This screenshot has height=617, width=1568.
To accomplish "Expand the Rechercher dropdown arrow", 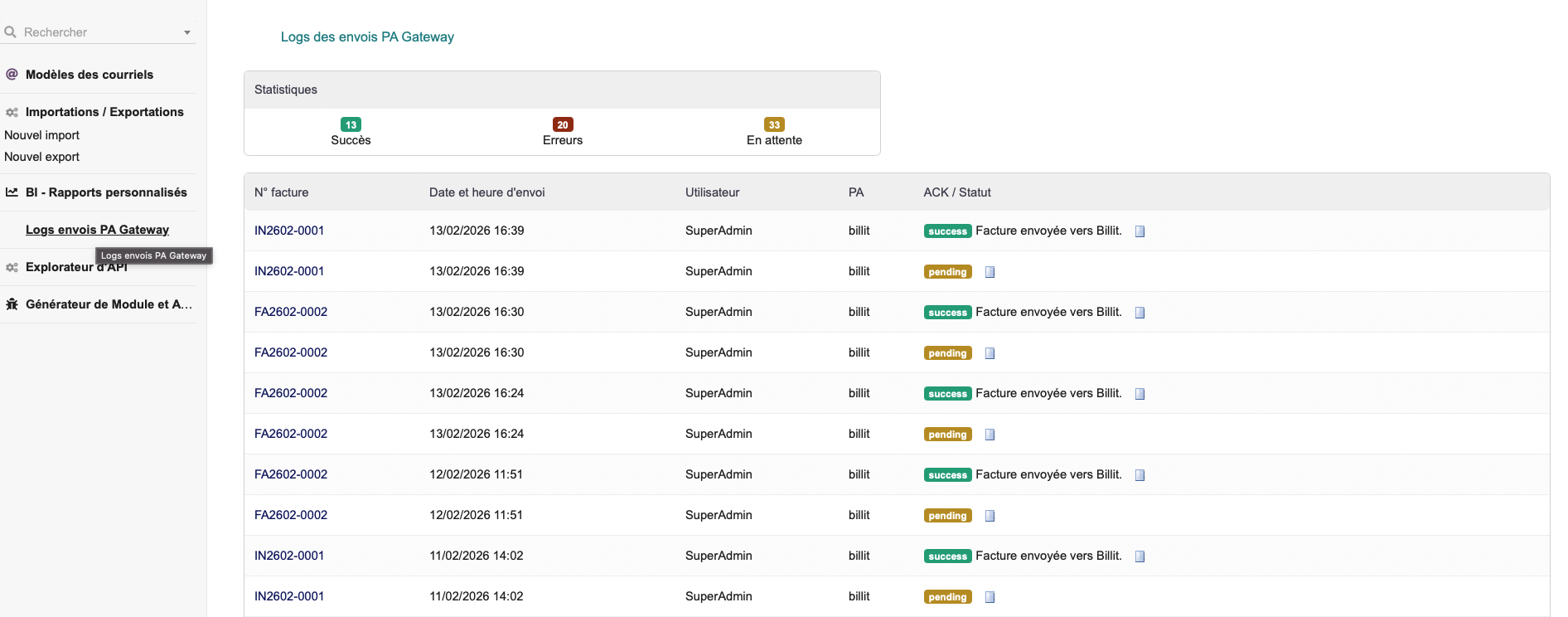I will pyautogui.click(x=187, y=33).
